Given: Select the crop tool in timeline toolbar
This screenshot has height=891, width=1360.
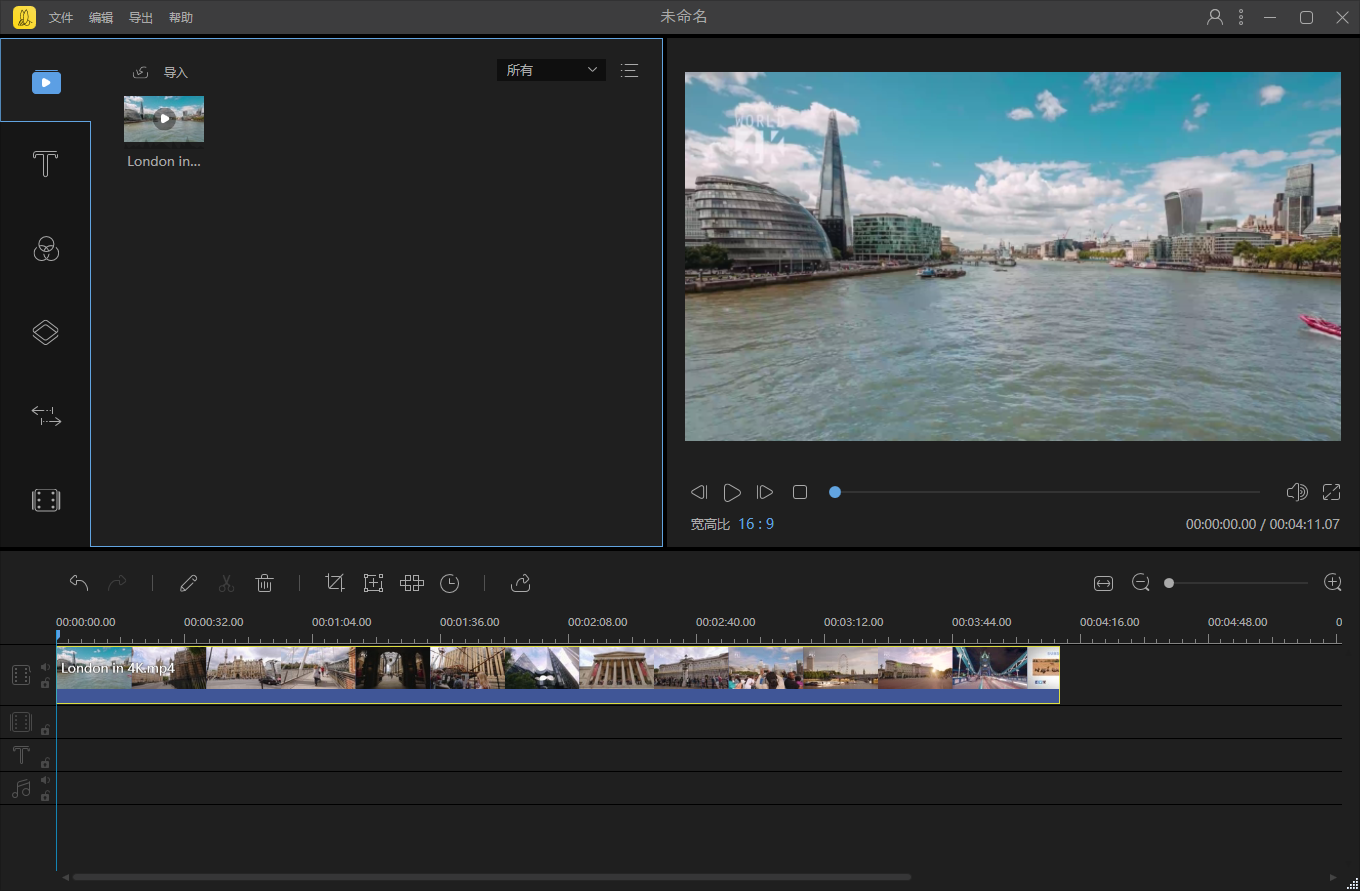Looking at the screenshot, I should 335,583.
